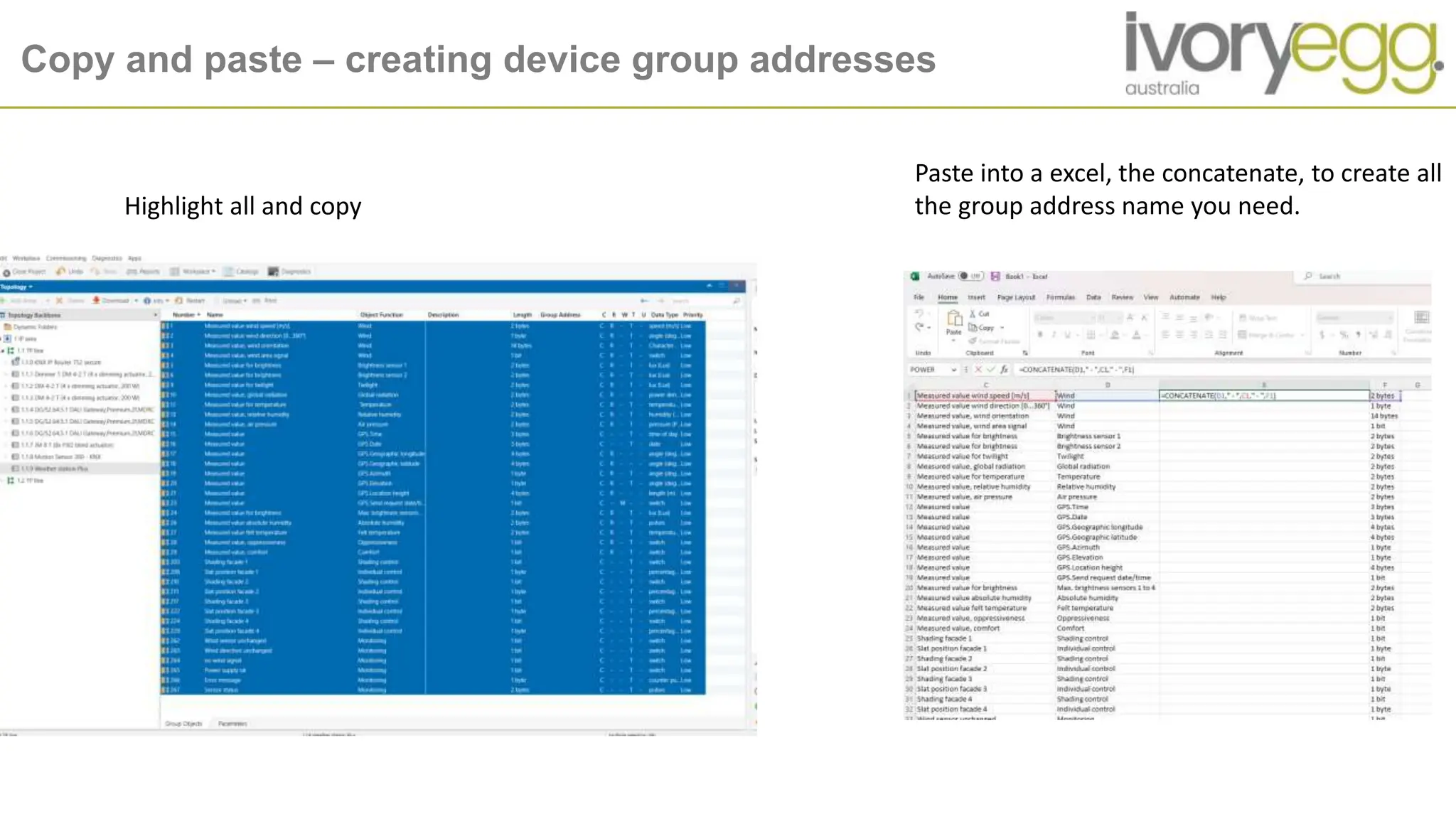Select Dynamic Folders in topology tree
The height and width of the screenshot is (819, 1456).
click(31, 327)
